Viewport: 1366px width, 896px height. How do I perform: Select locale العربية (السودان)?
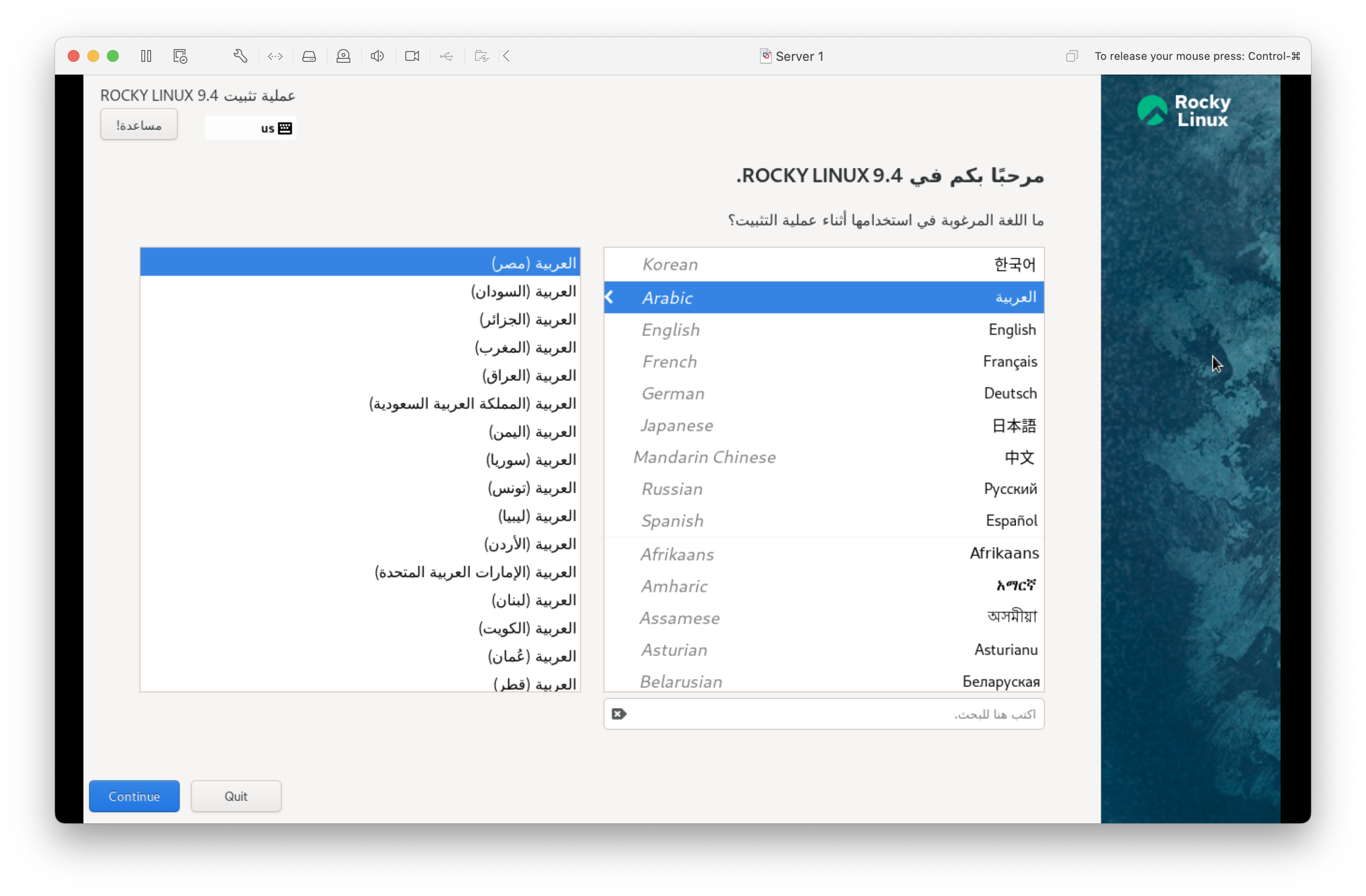pos(360,291)
